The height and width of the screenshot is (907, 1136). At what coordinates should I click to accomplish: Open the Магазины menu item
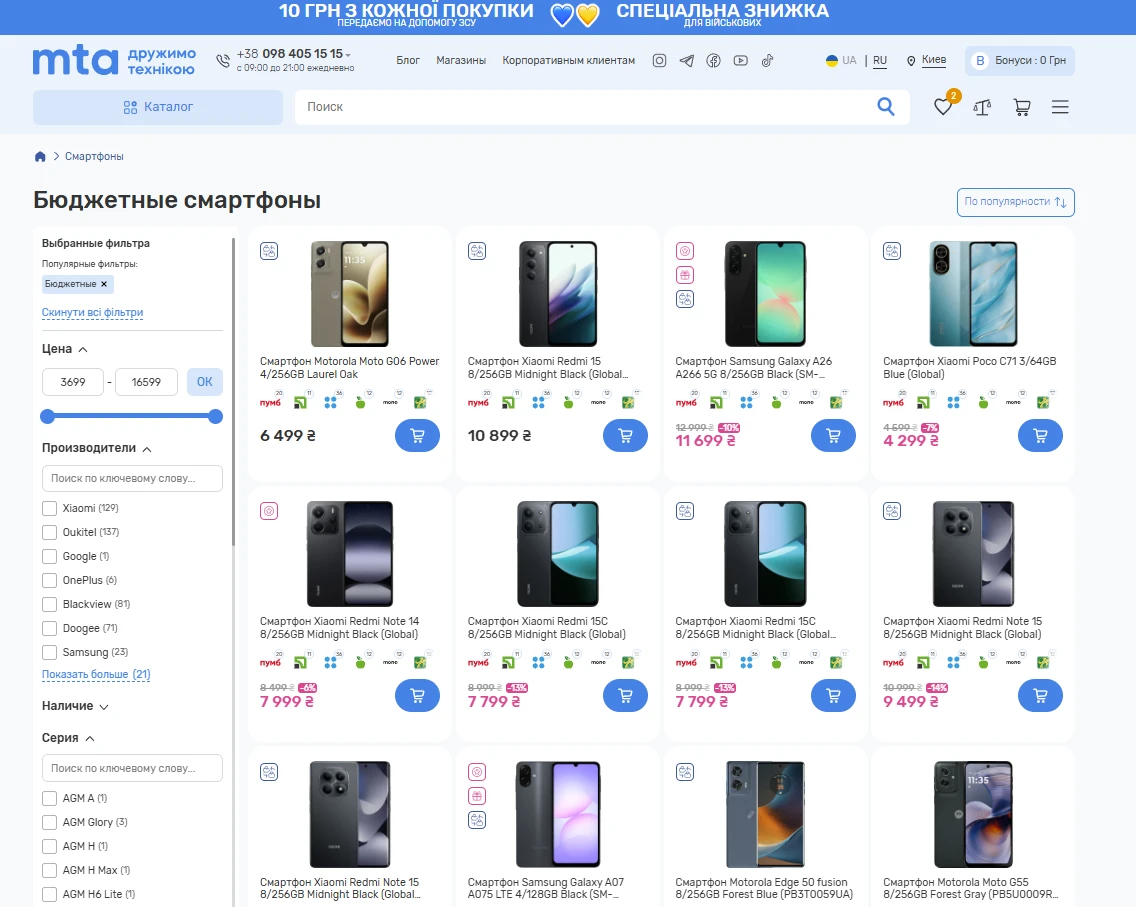[x=461, y=61]
